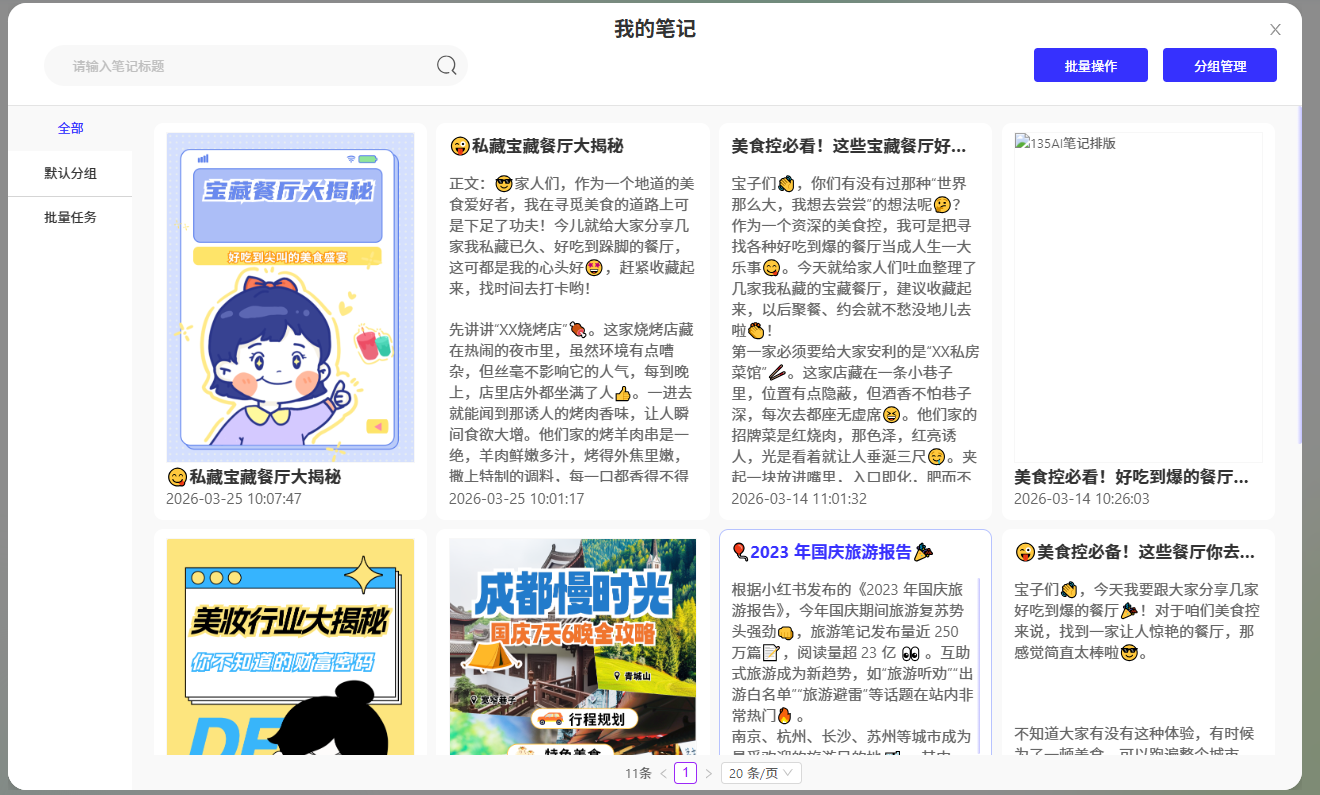Image resolution: width=1320 pixels, height=795 pixels.
Task: Open the 美食控必备 note card
Action: click(x=1138, y=640)
